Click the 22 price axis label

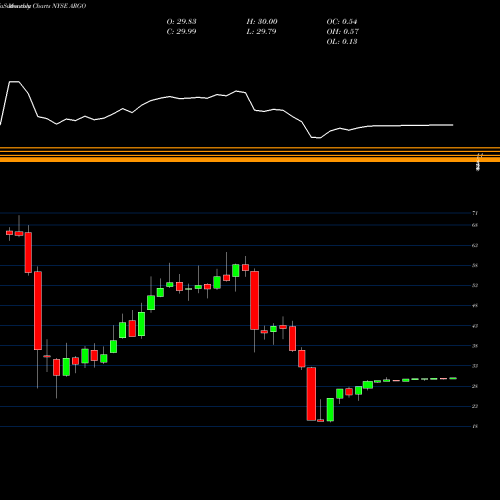click(x=475, y=406)
